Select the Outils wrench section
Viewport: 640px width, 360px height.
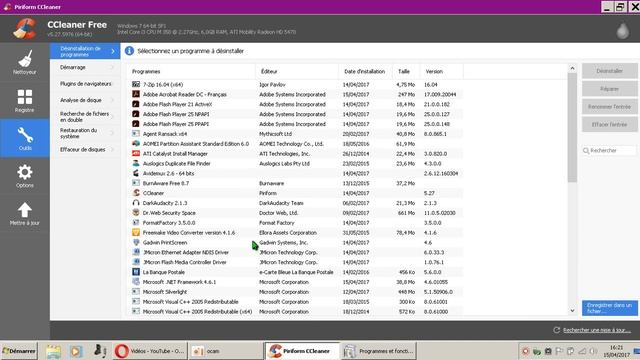(x=24, y=138)
